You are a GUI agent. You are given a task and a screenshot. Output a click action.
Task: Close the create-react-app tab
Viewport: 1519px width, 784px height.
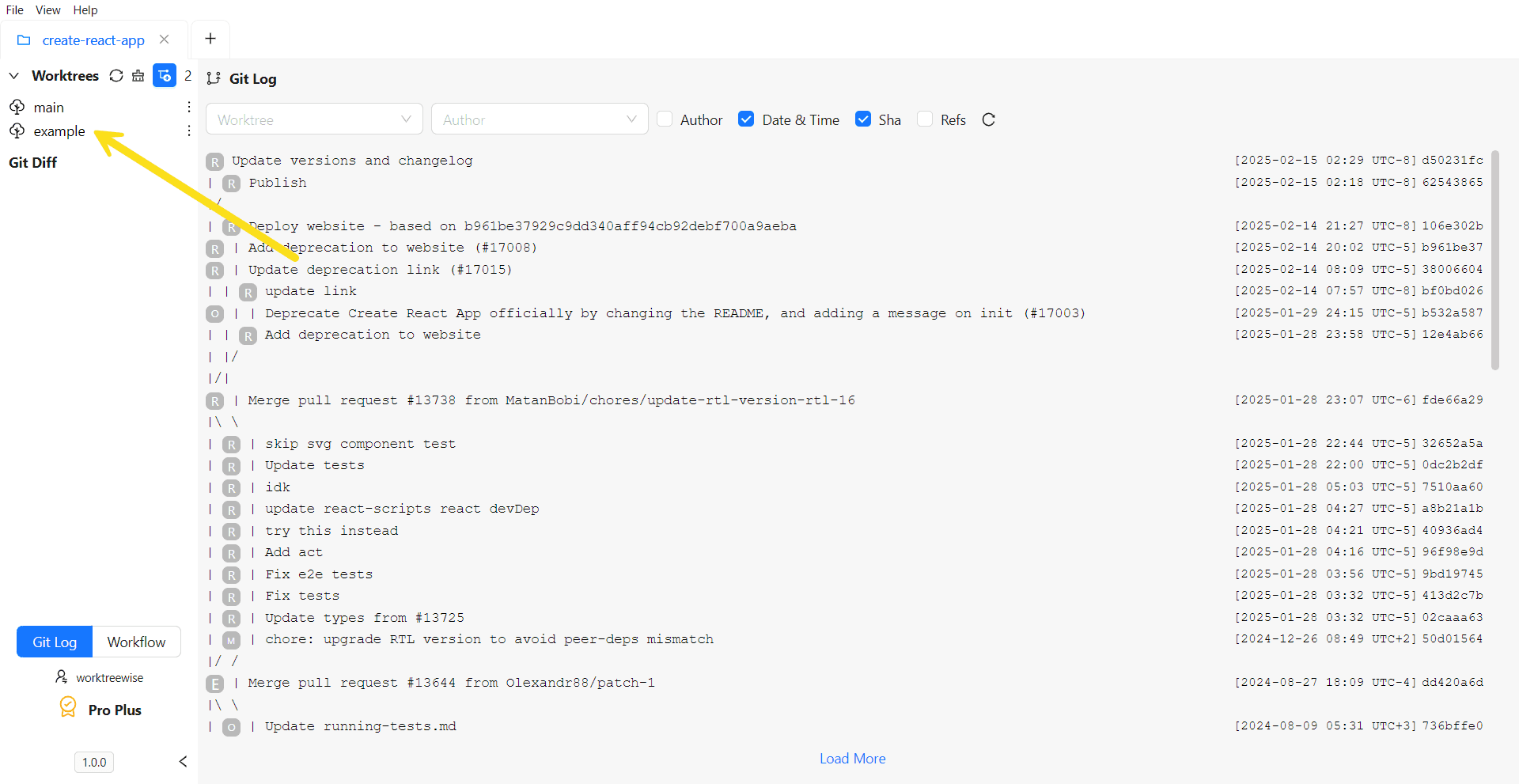click(165, 40)
